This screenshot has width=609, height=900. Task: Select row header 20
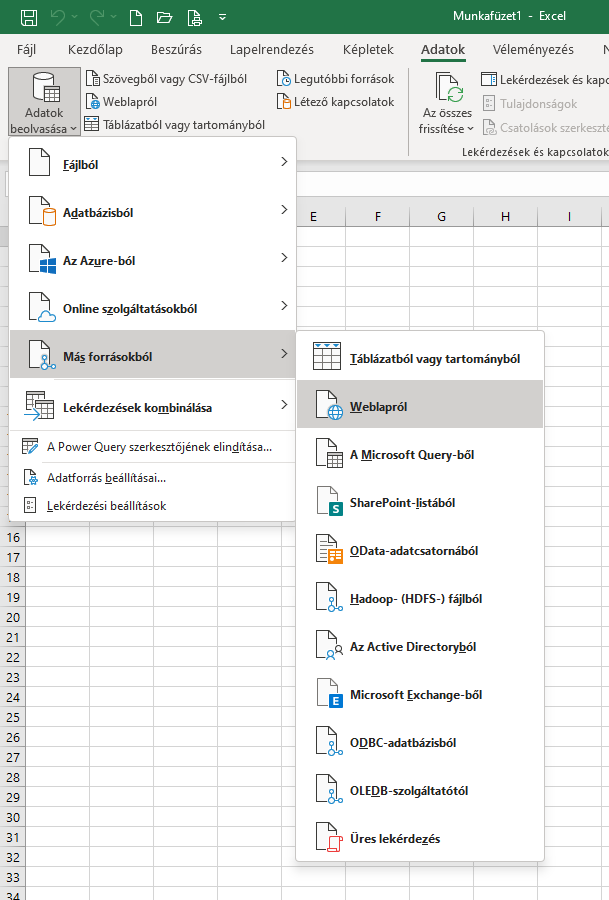pyautogui.click(x=13, y=618)
